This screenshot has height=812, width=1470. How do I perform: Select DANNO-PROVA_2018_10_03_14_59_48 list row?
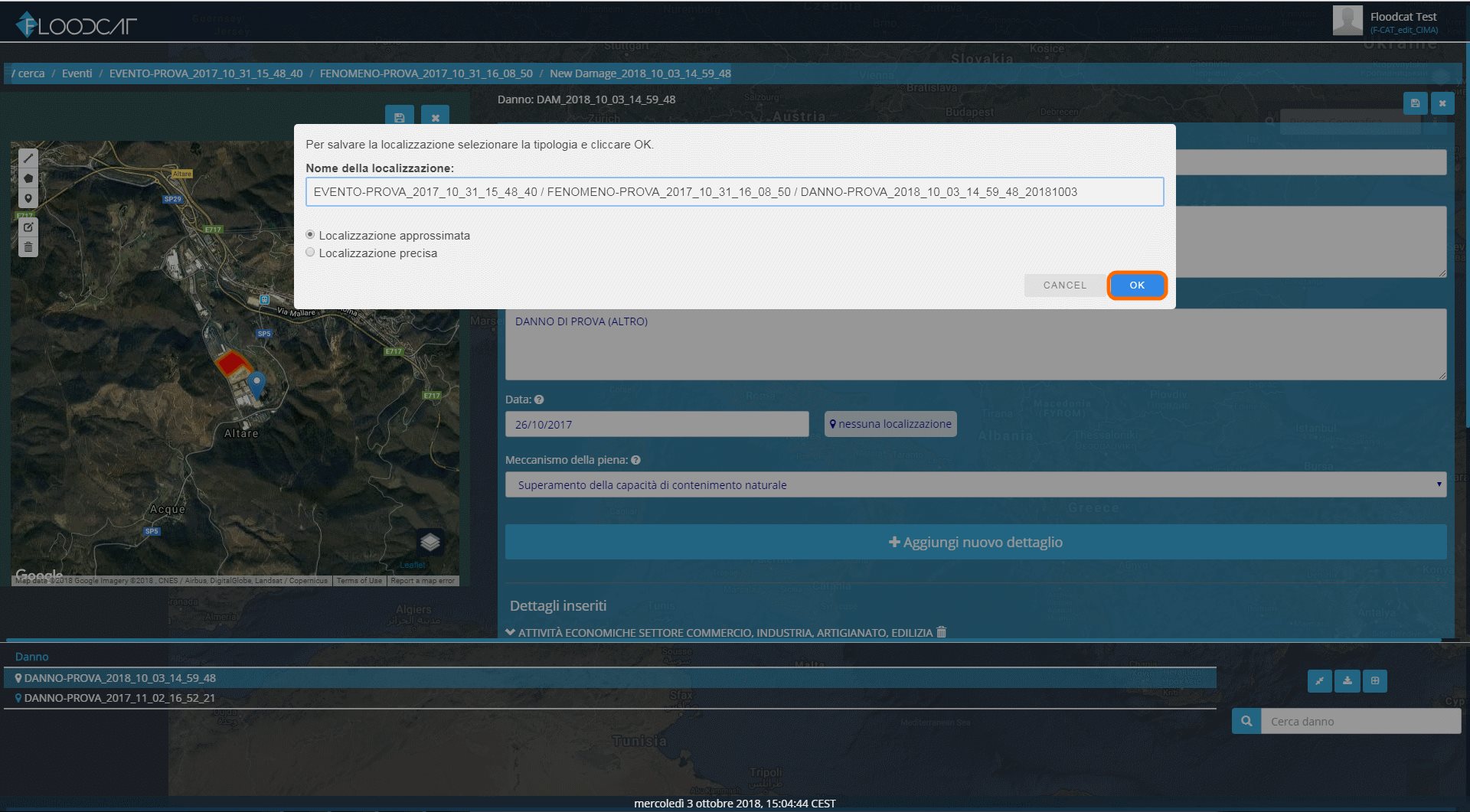[609, 678]
